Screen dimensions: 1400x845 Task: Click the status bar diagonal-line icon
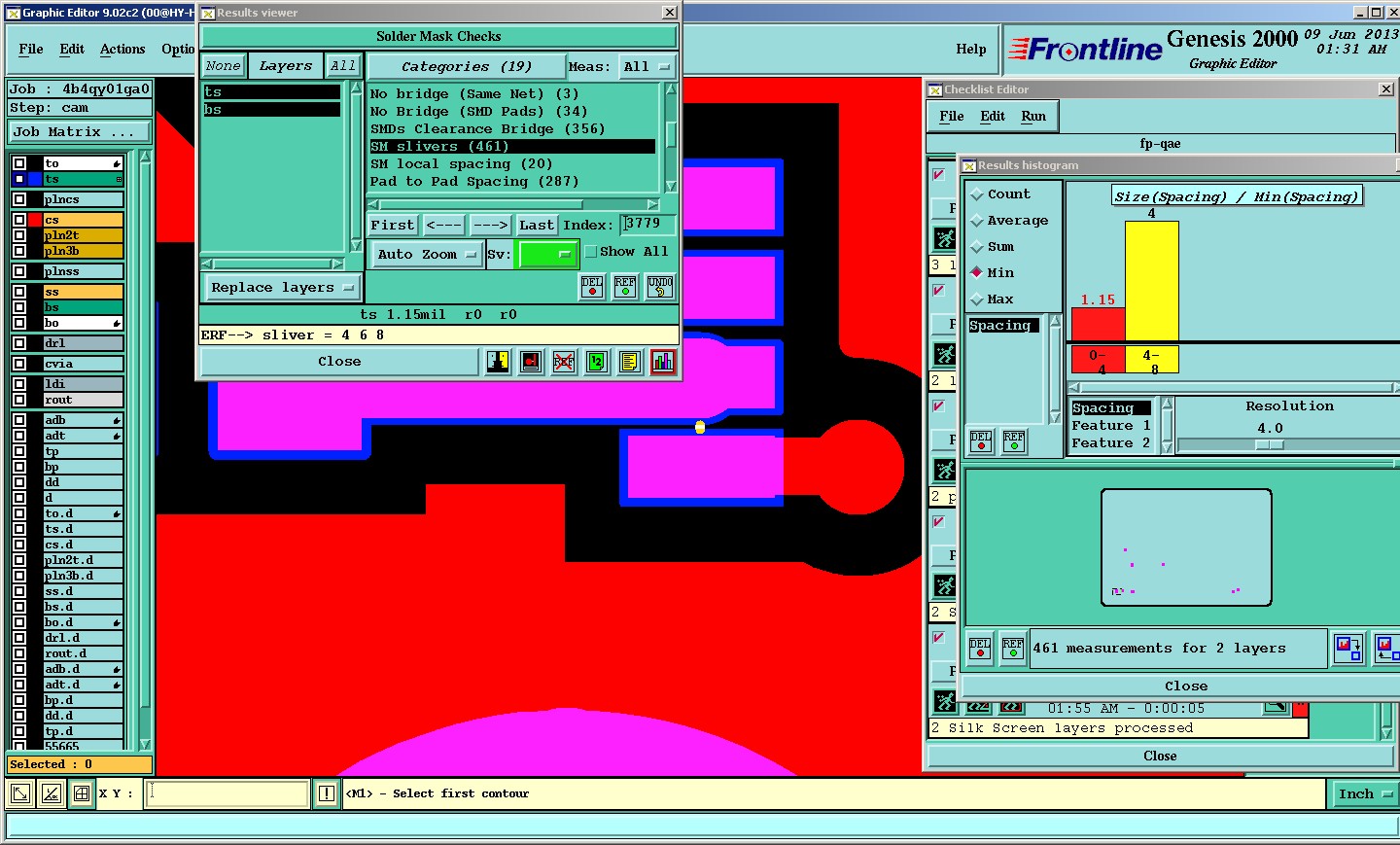52,793
